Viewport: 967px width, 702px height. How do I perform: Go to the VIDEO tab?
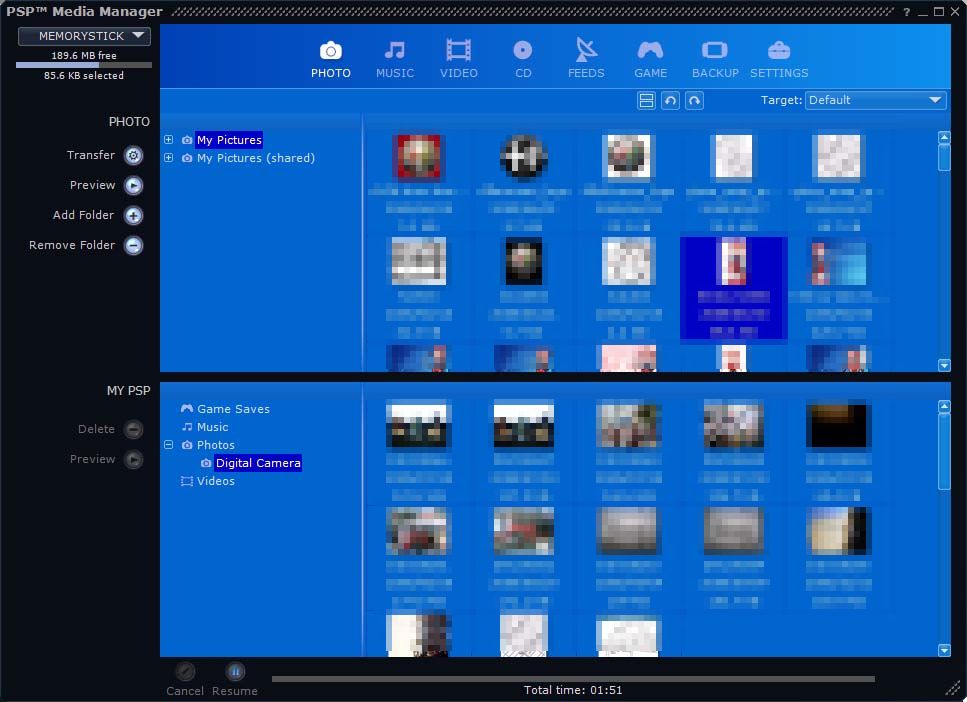click(458, 60)
